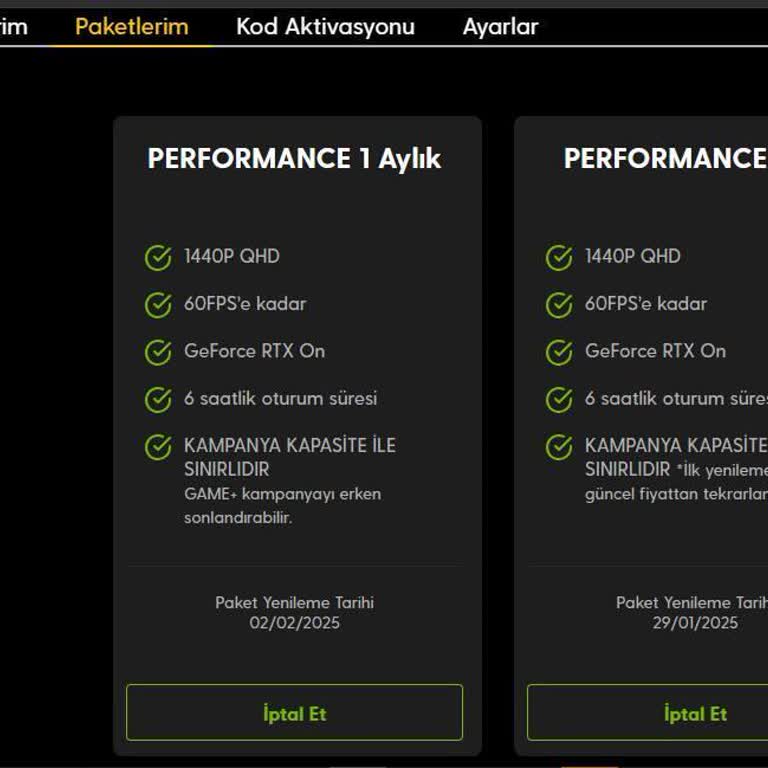The height and width of the screenshot is (768, 768).
Task: Click the 1440P QHD checkmark in second card
Action: click(x=559, y=258)
